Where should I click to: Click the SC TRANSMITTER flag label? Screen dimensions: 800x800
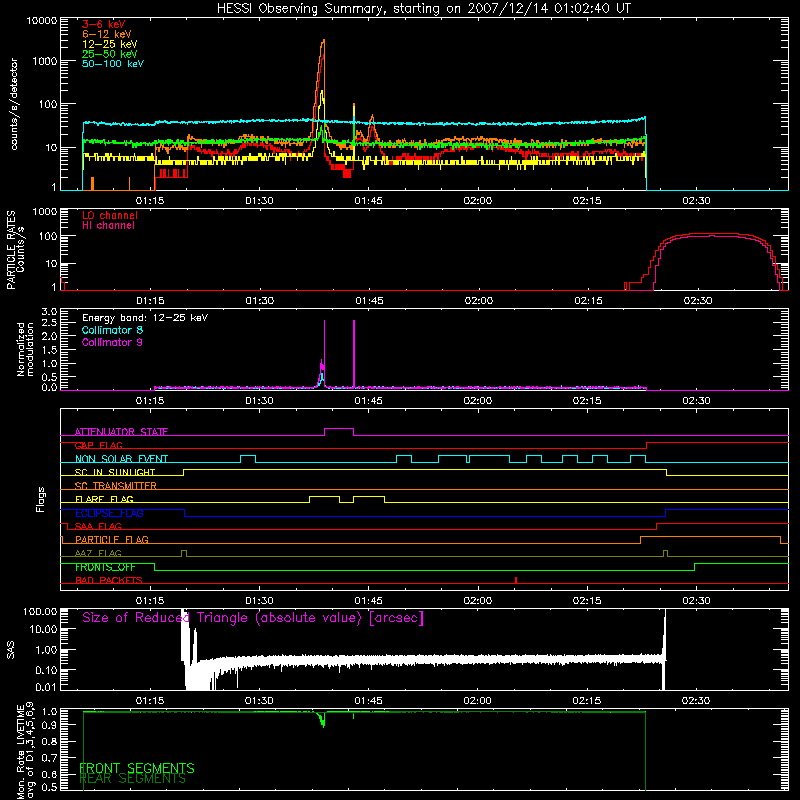pos(116,486)
